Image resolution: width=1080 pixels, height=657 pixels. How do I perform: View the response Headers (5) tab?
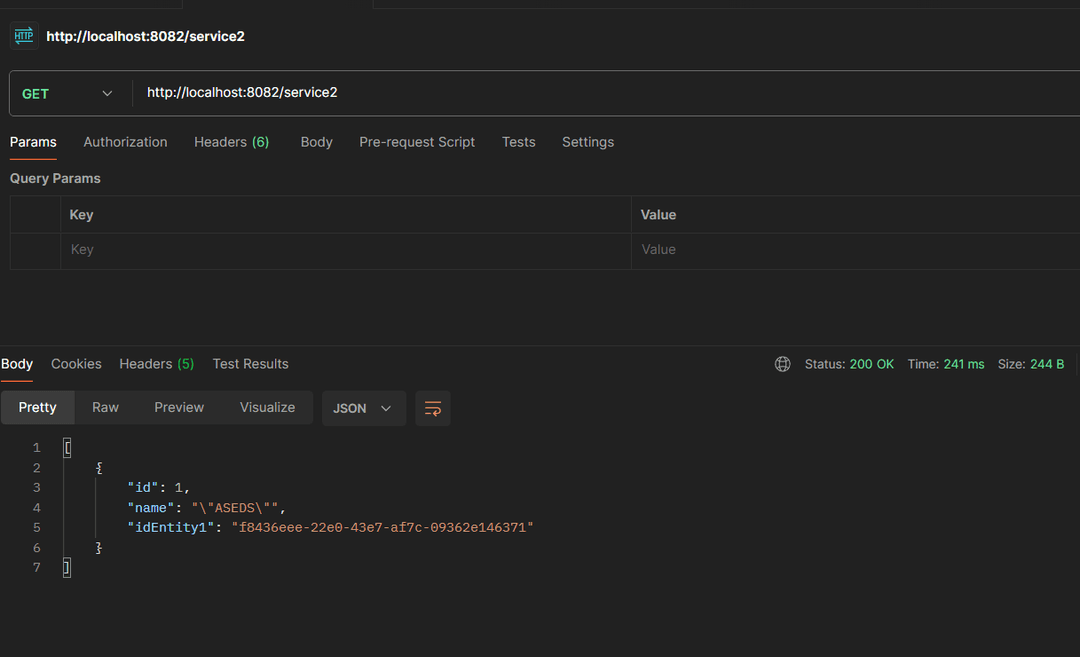pyautogui.click(x=156, y=364)
